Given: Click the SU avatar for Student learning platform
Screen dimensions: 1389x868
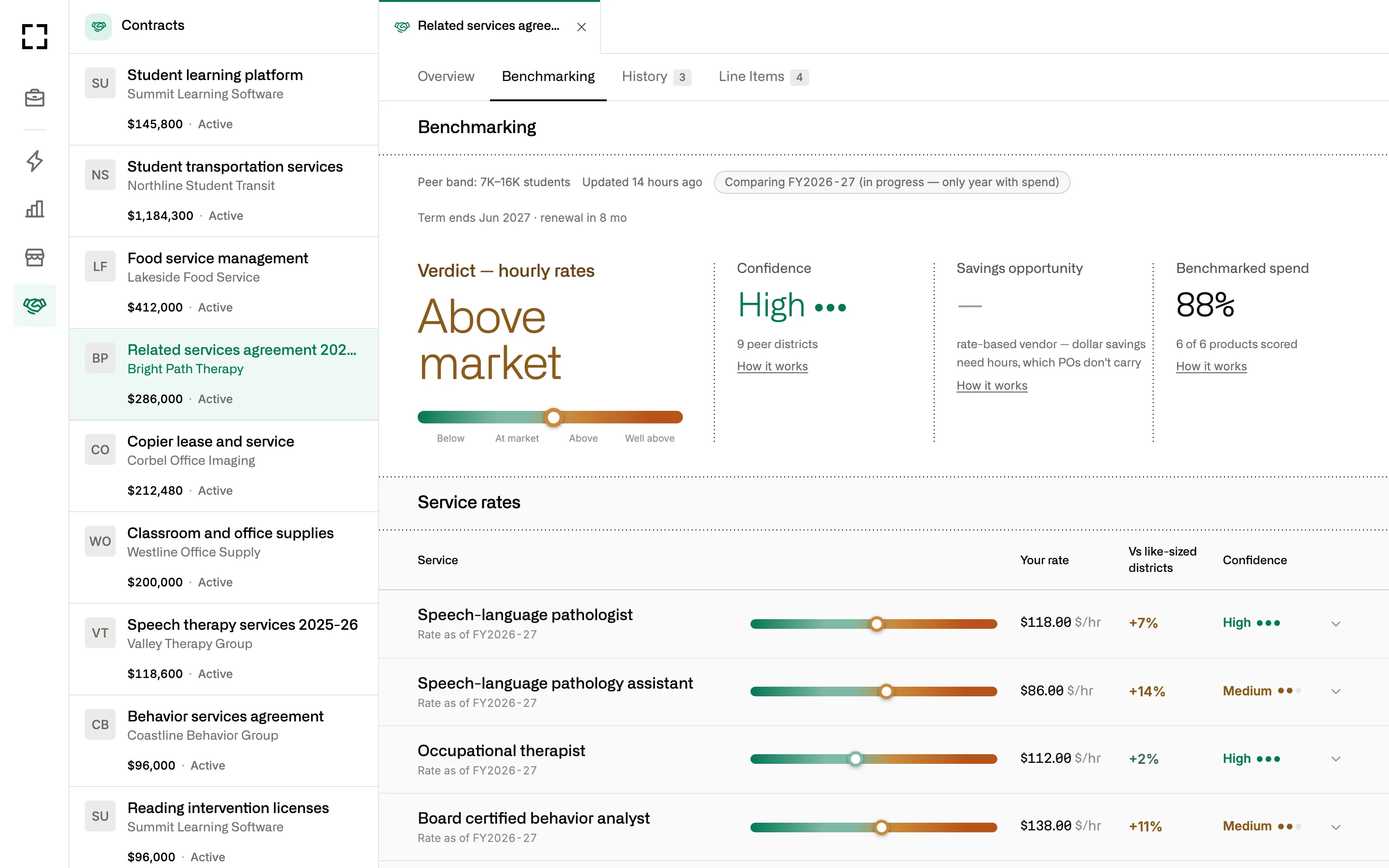Looking at the screenshot, I should (100, 83).
